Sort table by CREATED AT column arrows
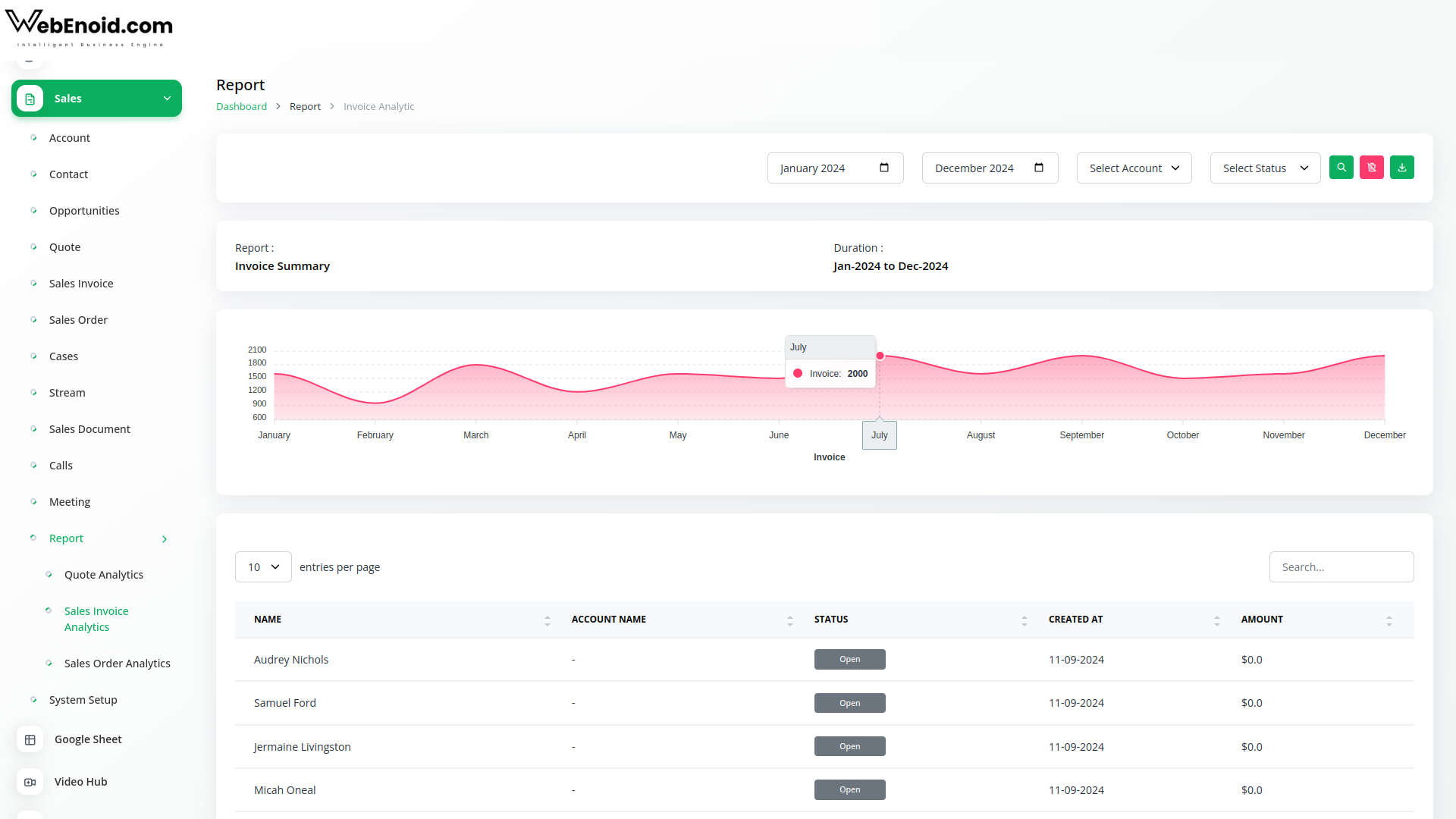This screenshot has height=819, width=1456. [x=1217, y=620]
